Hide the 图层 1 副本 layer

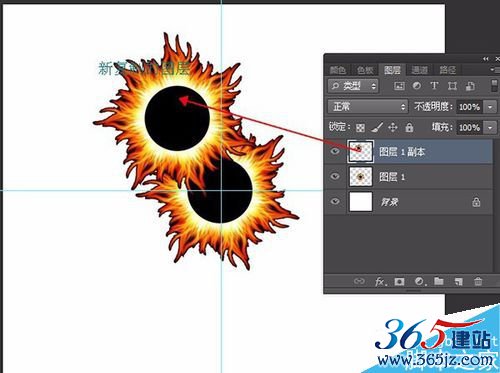coord(335,151)
